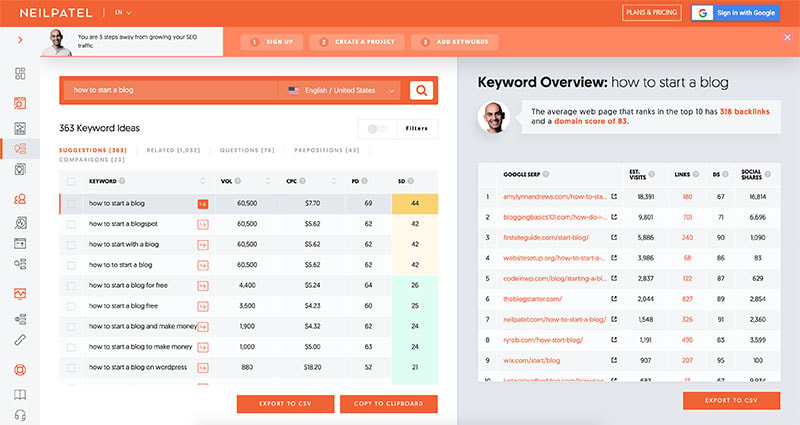Open the ryrob.com/how-start-blog/ SERP link
Viewport: 800px width, 425px height.
[x=543, y=340]
